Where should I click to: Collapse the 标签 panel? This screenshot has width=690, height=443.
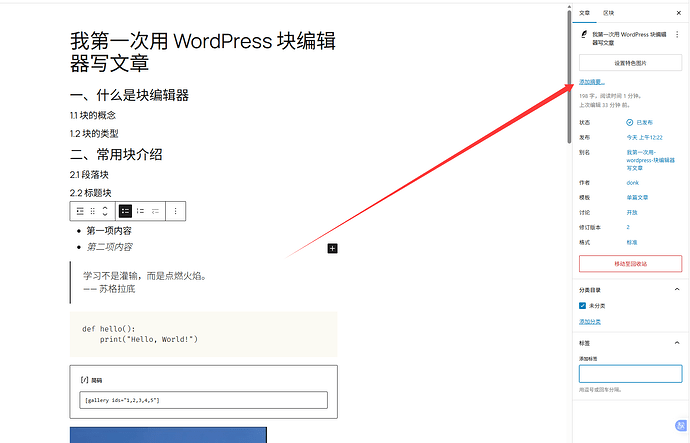click(x=677, y=343)
